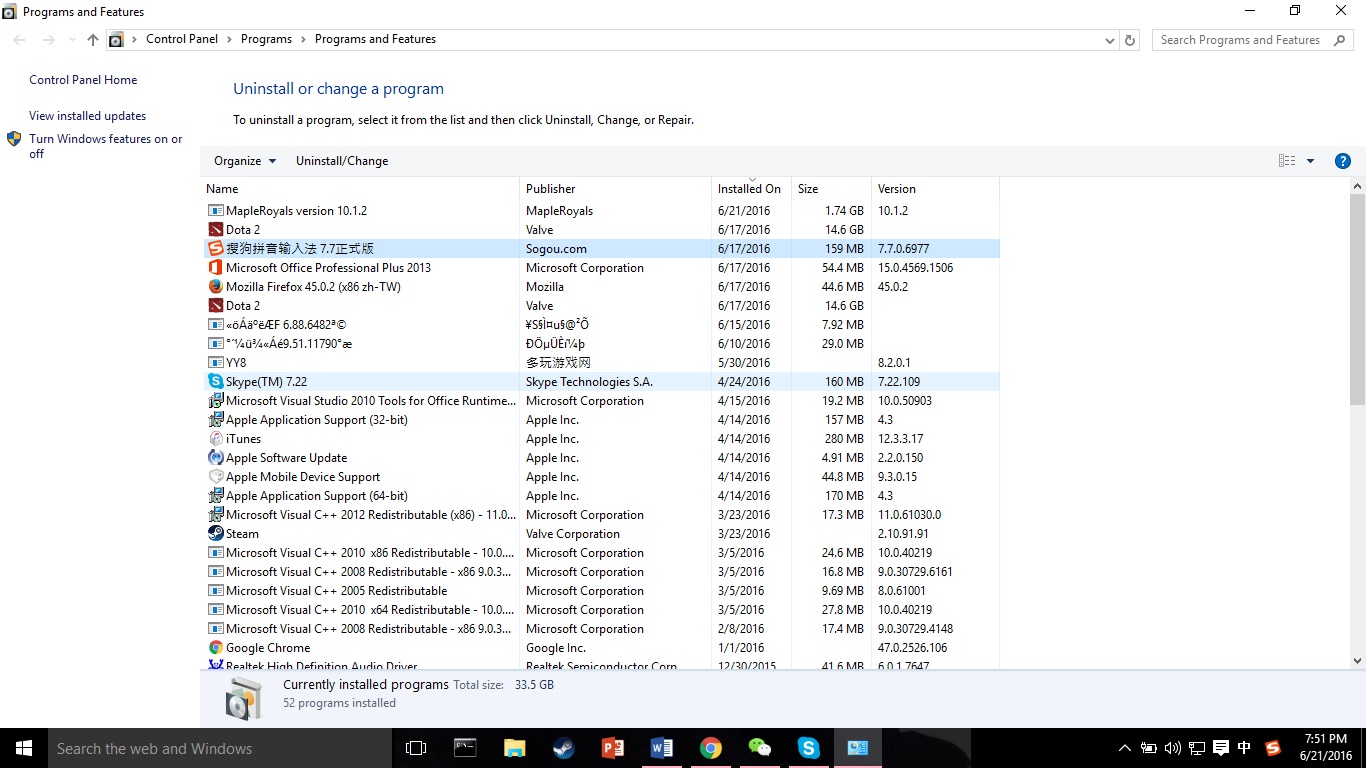1366x768 pixels.
Task: Click the Steam list entry icon
Action: [x=215, y=534]
